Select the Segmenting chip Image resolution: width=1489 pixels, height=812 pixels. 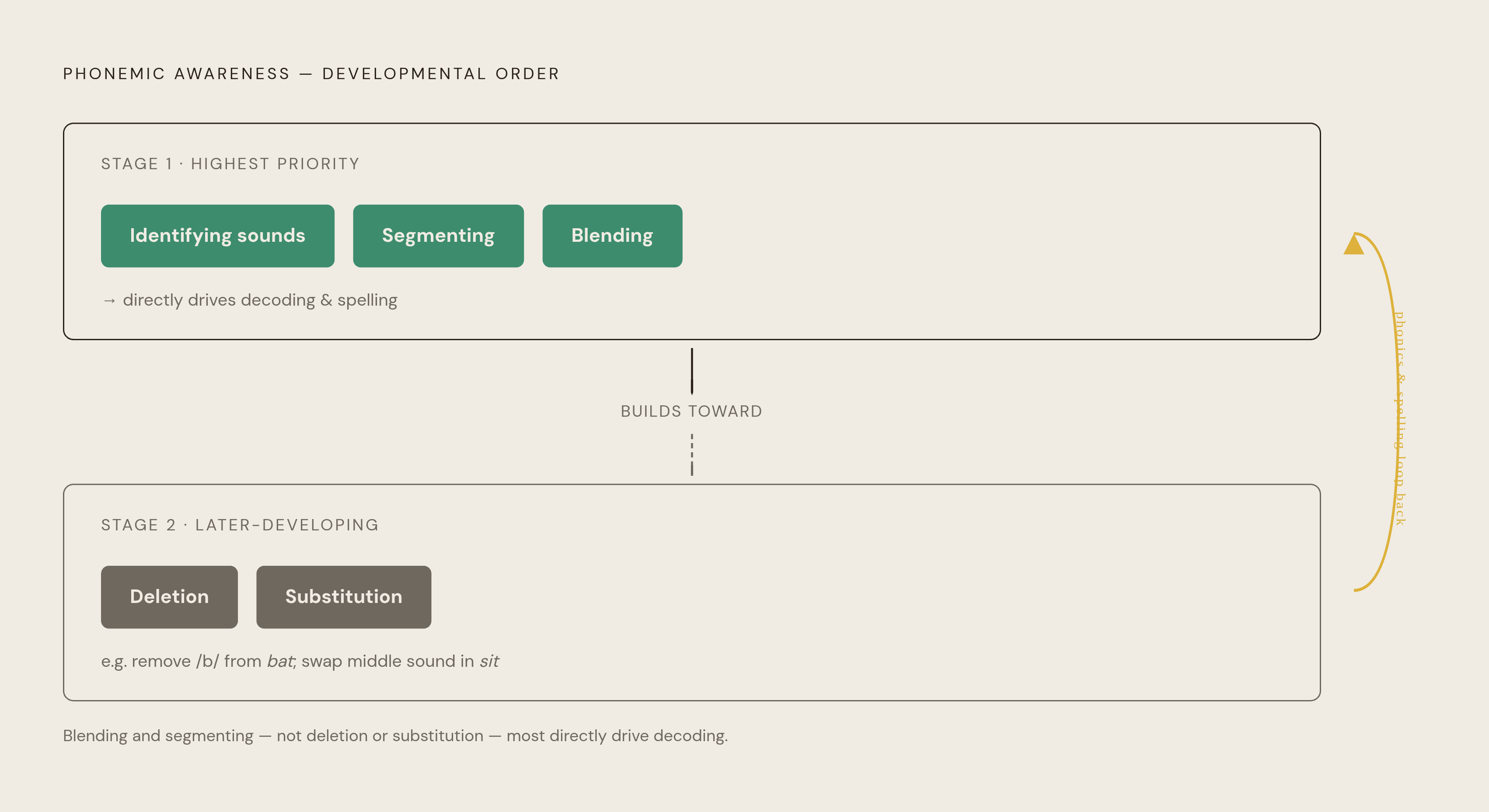(438, 236)
